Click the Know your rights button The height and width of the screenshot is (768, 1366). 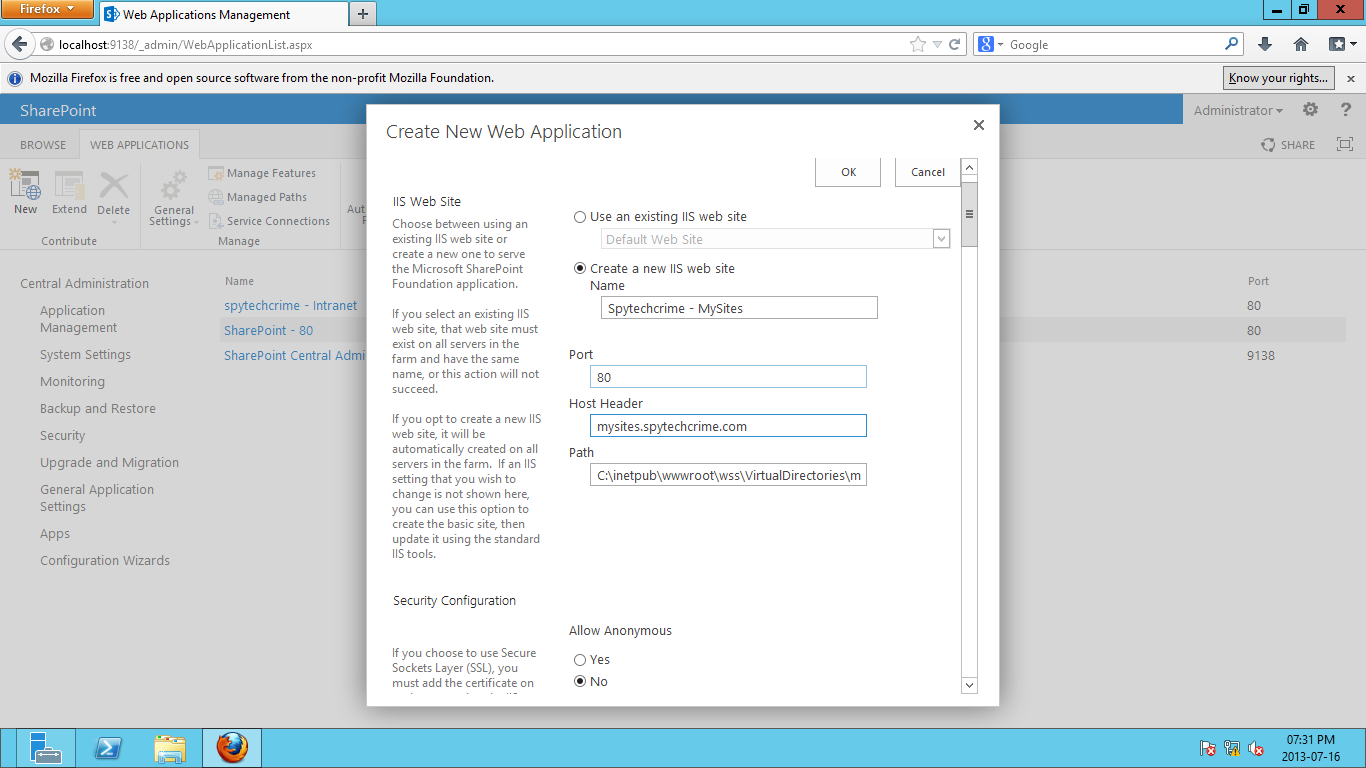pyautogui.click(x=1279, y=78)
